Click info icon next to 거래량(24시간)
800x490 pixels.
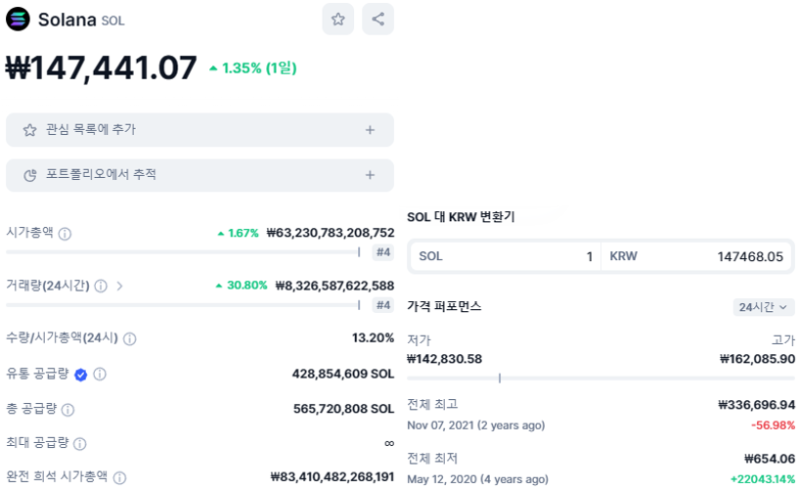pos(100,286)
